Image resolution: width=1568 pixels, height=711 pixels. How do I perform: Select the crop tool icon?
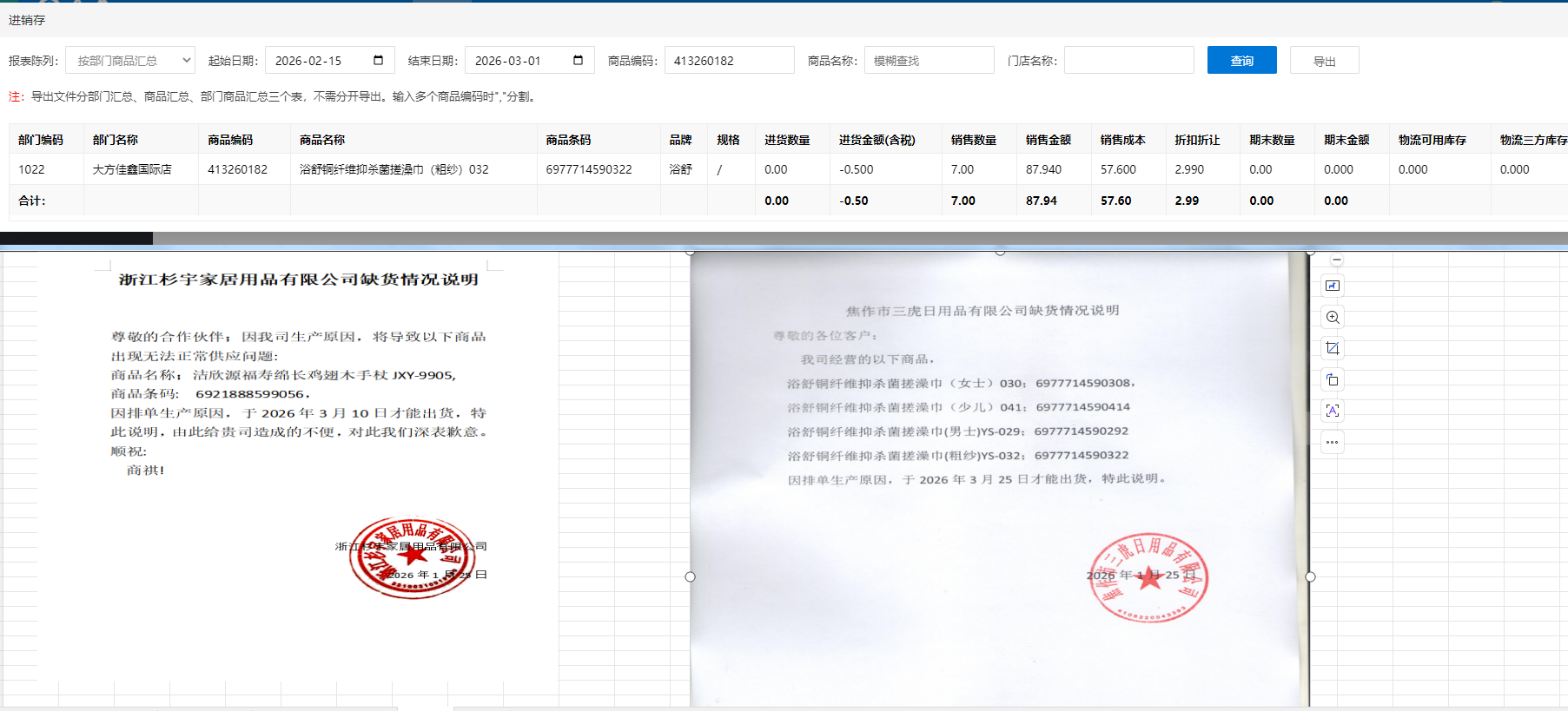(x=1333, y=349)
